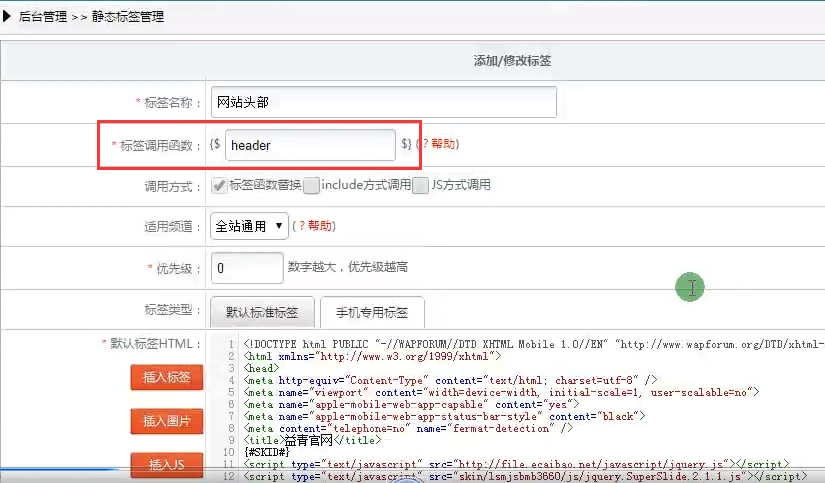Toggle the 标签函数替换 checkbox

pos(219,185)
